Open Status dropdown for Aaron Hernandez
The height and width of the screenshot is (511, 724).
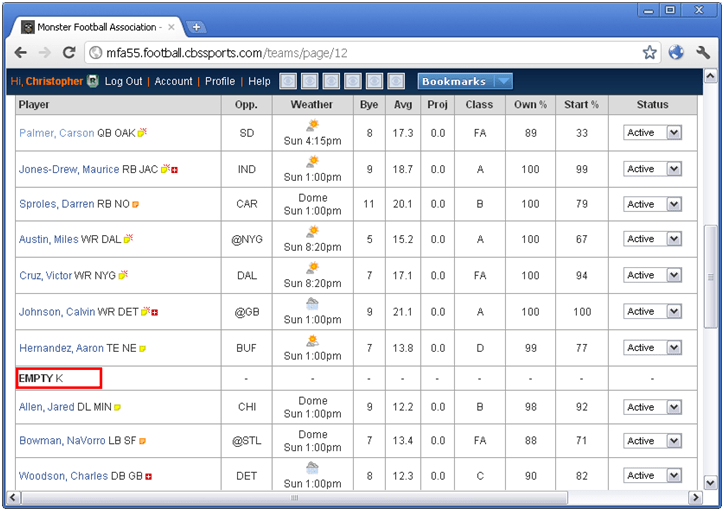pos(652,348)
